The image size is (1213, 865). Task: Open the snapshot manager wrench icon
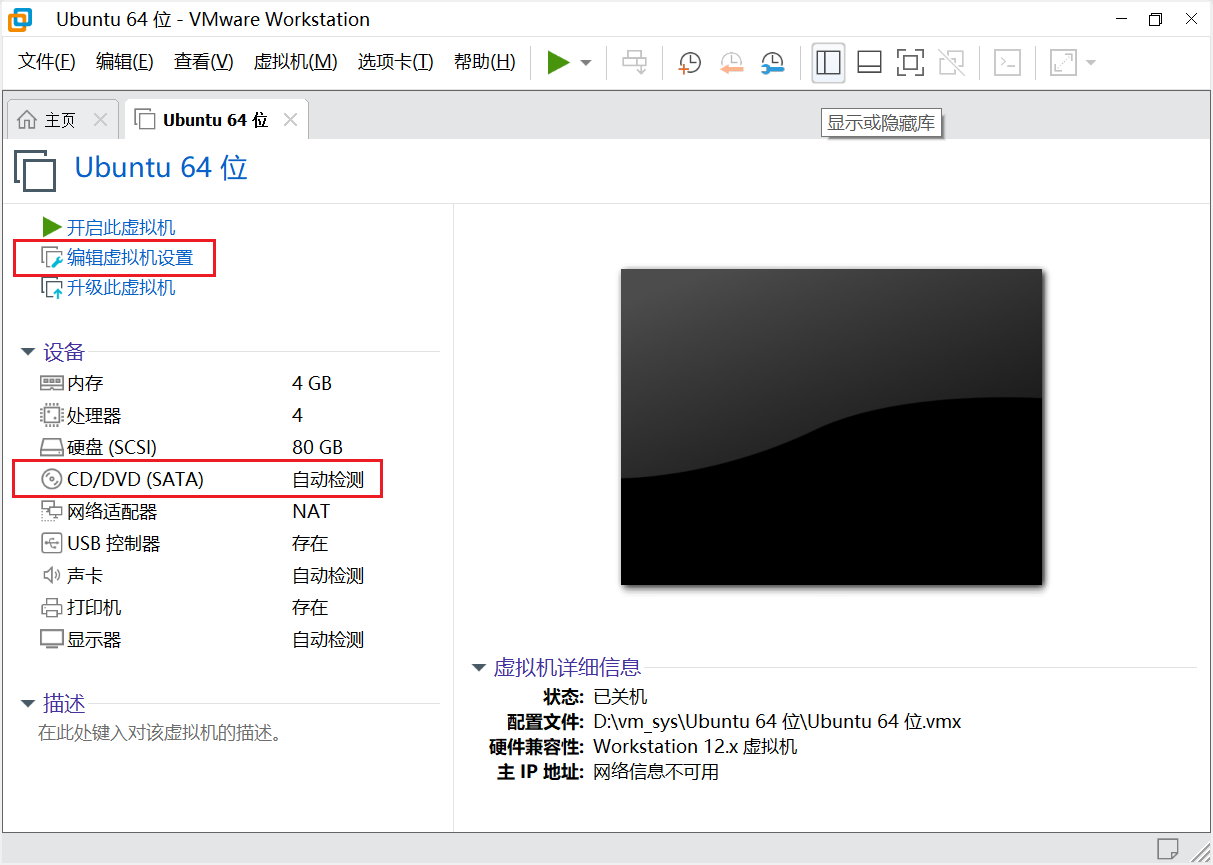pyautogui.click(x=772, y=63)
